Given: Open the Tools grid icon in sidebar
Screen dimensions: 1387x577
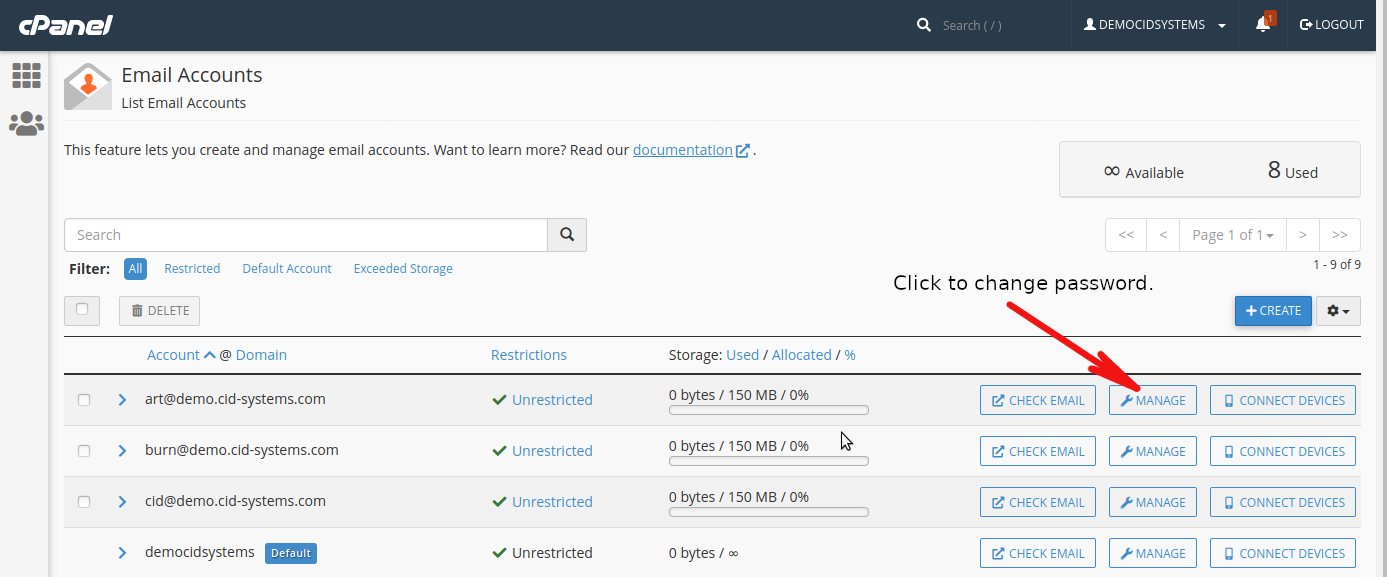Looking at the screenshot, I should [26, 75].
